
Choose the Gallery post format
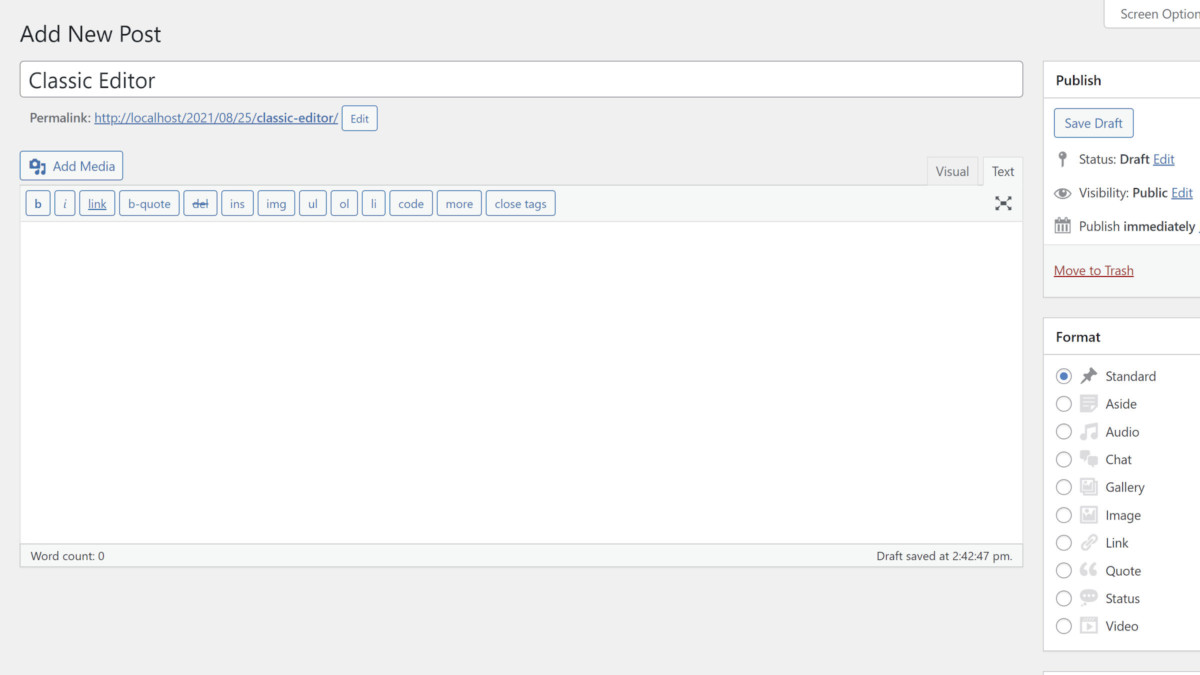pos(1064,487)
